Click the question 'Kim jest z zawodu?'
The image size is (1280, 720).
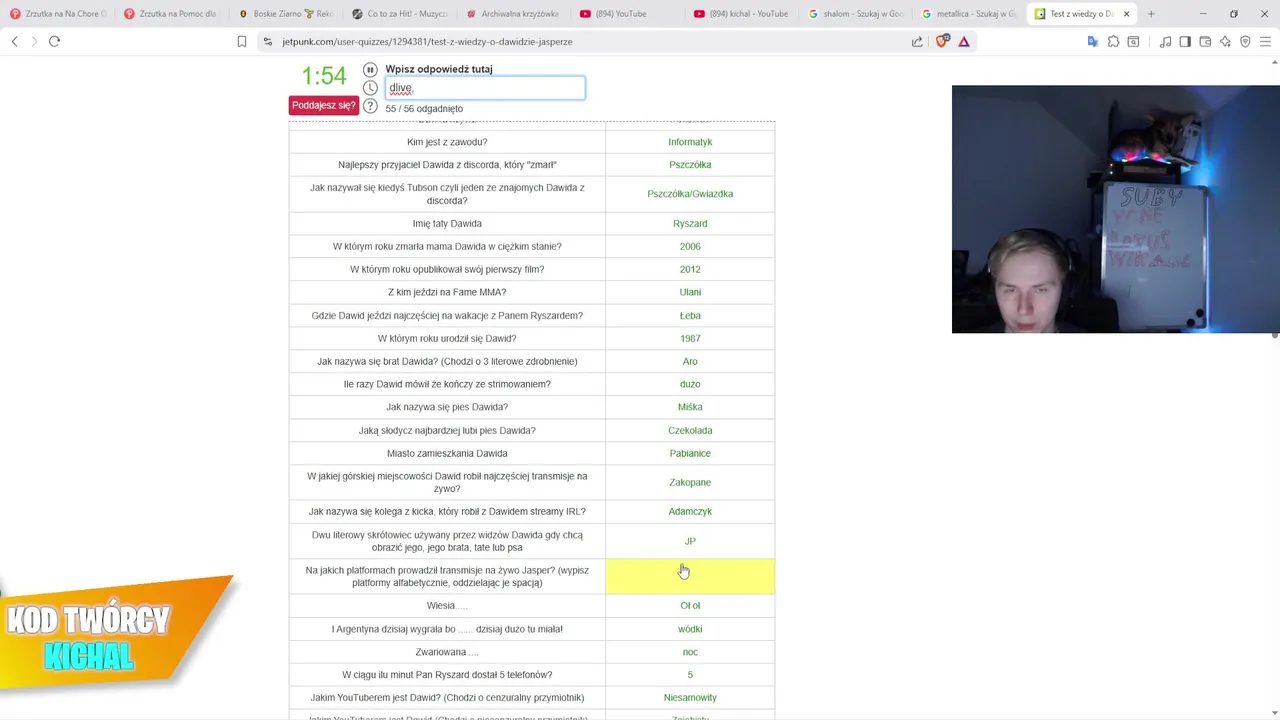tap(447, 142)
